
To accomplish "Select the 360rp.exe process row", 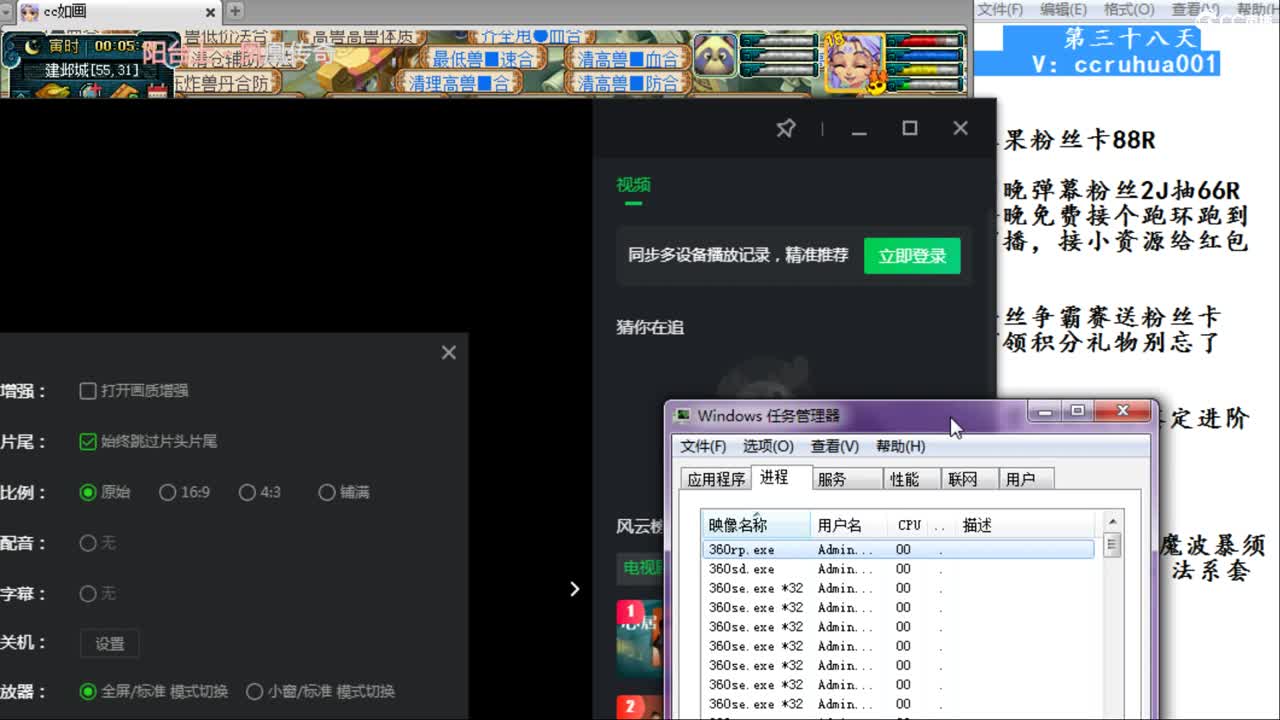I will click(x=898, y=549).
